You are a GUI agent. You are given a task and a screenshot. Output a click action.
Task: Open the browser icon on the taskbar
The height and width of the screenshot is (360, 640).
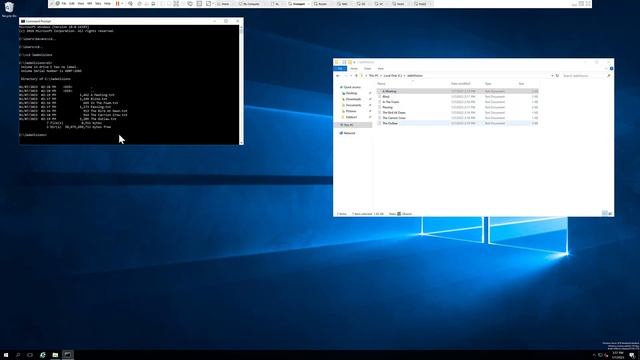click(42, 355)
